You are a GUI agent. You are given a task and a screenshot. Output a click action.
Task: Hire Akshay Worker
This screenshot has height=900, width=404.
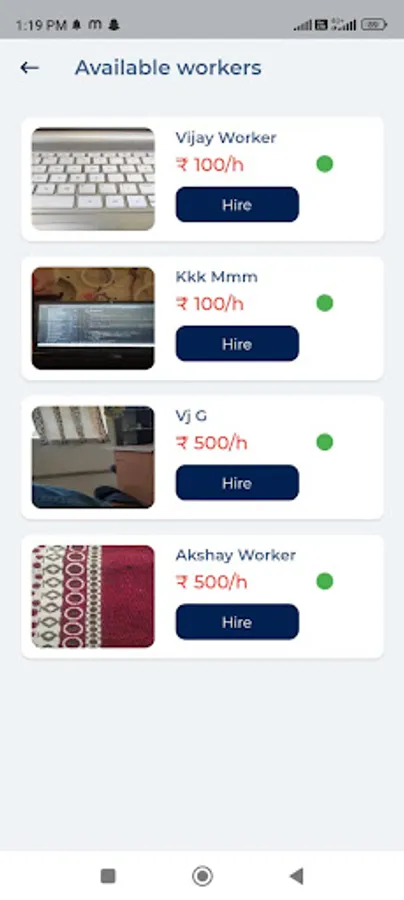[237, 622]
